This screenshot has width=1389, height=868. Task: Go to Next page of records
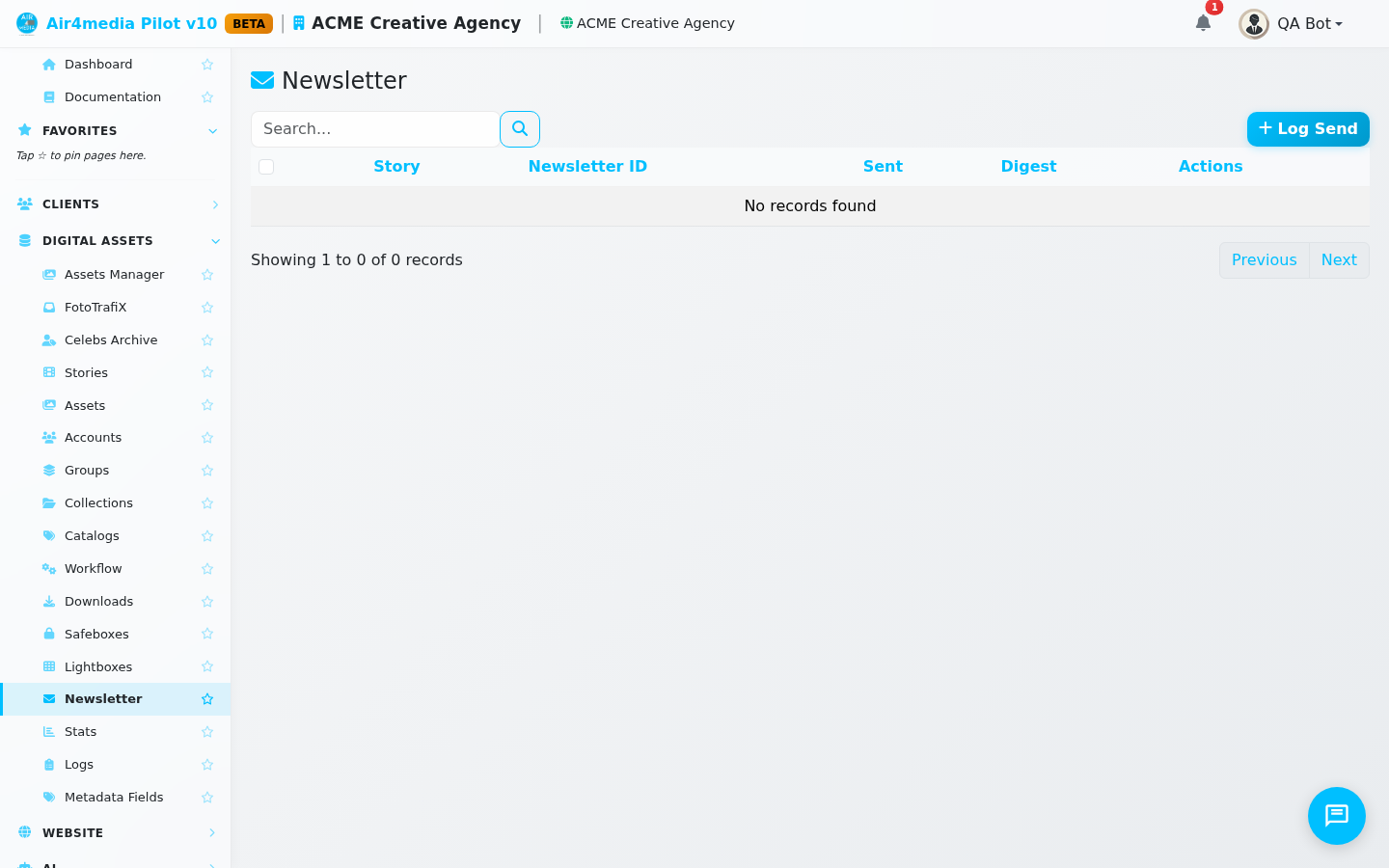point(1339,260)
